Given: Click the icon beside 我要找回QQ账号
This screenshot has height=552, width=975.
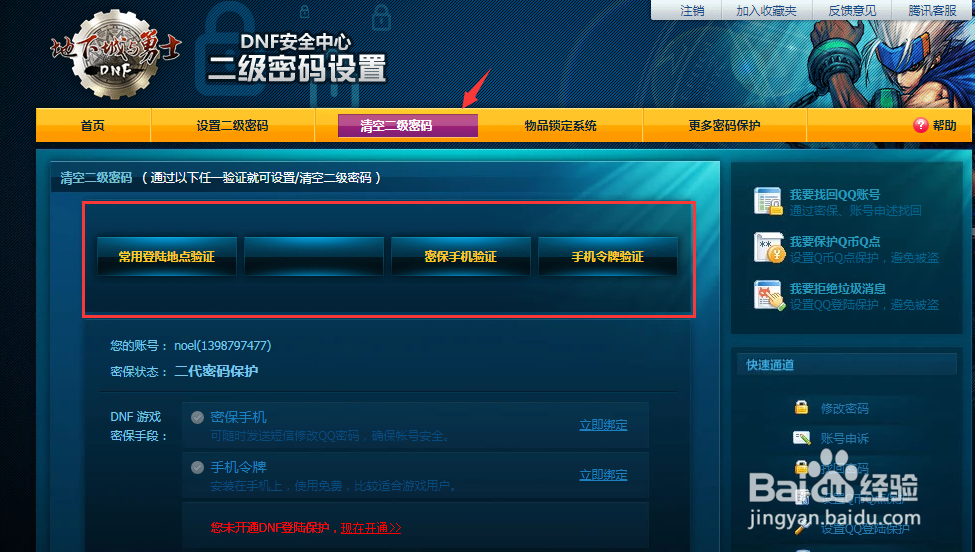Looking at the screenshot, I should pyautogui.click(x=768, y=201).
